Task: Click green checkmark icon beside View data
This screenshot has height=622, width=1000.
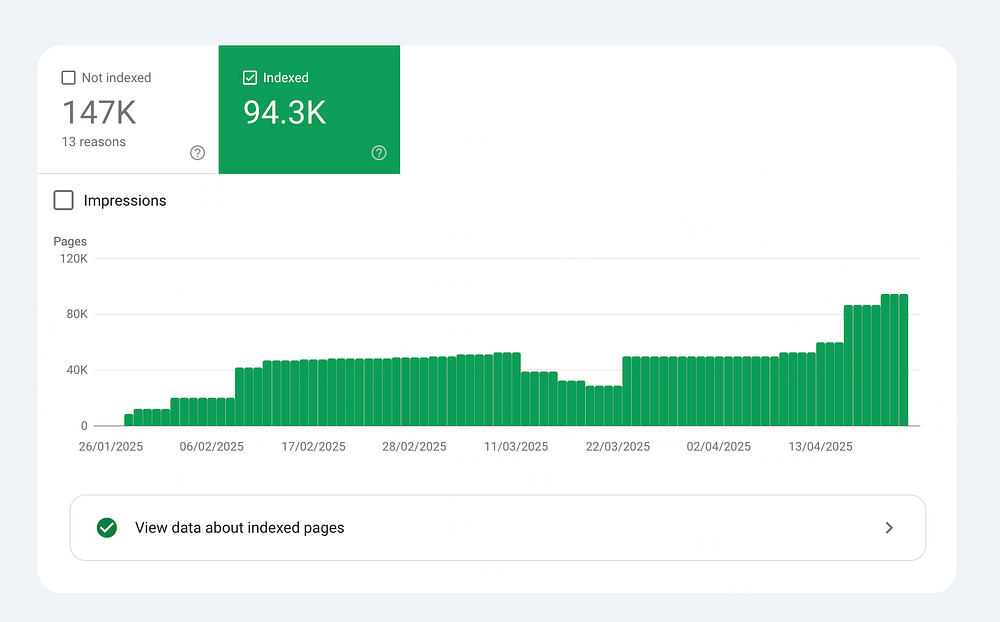Action: coord(107,528)
